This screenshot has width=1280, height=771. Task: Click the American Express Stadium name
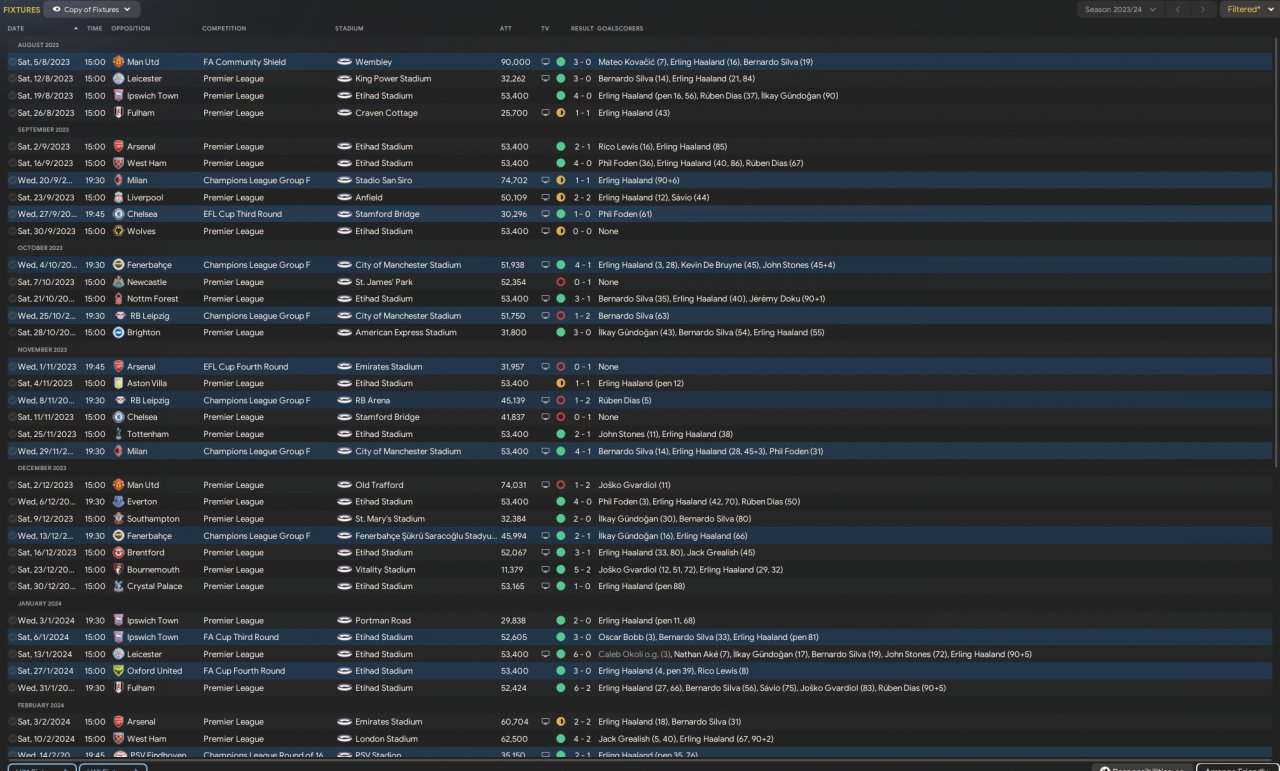point(406,333)
